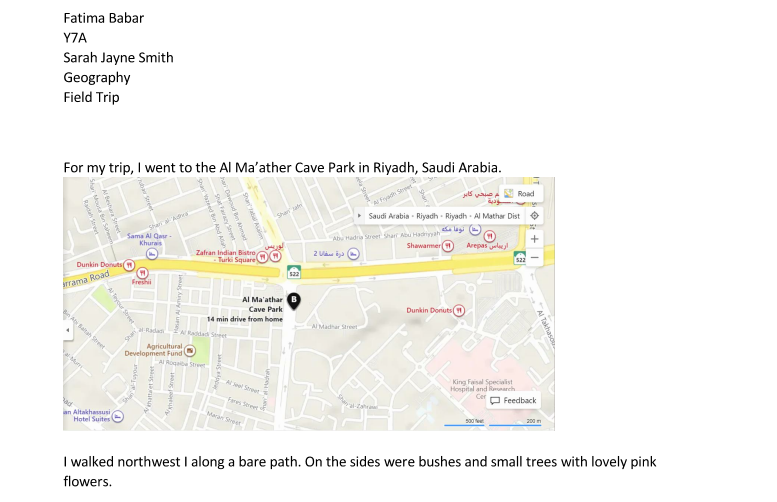This screenshot has height=502, width=777.
Task: Click the Altakhassusi Hotel Suites bed icon
Action: (118, 416)
